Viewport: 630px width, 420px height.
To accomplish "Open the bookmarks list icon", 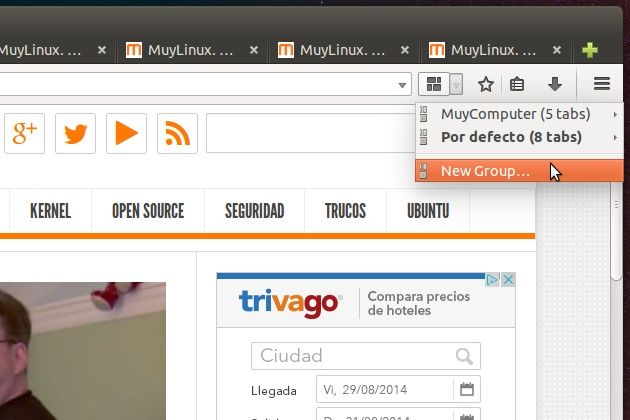I will [x=517, y=84].
